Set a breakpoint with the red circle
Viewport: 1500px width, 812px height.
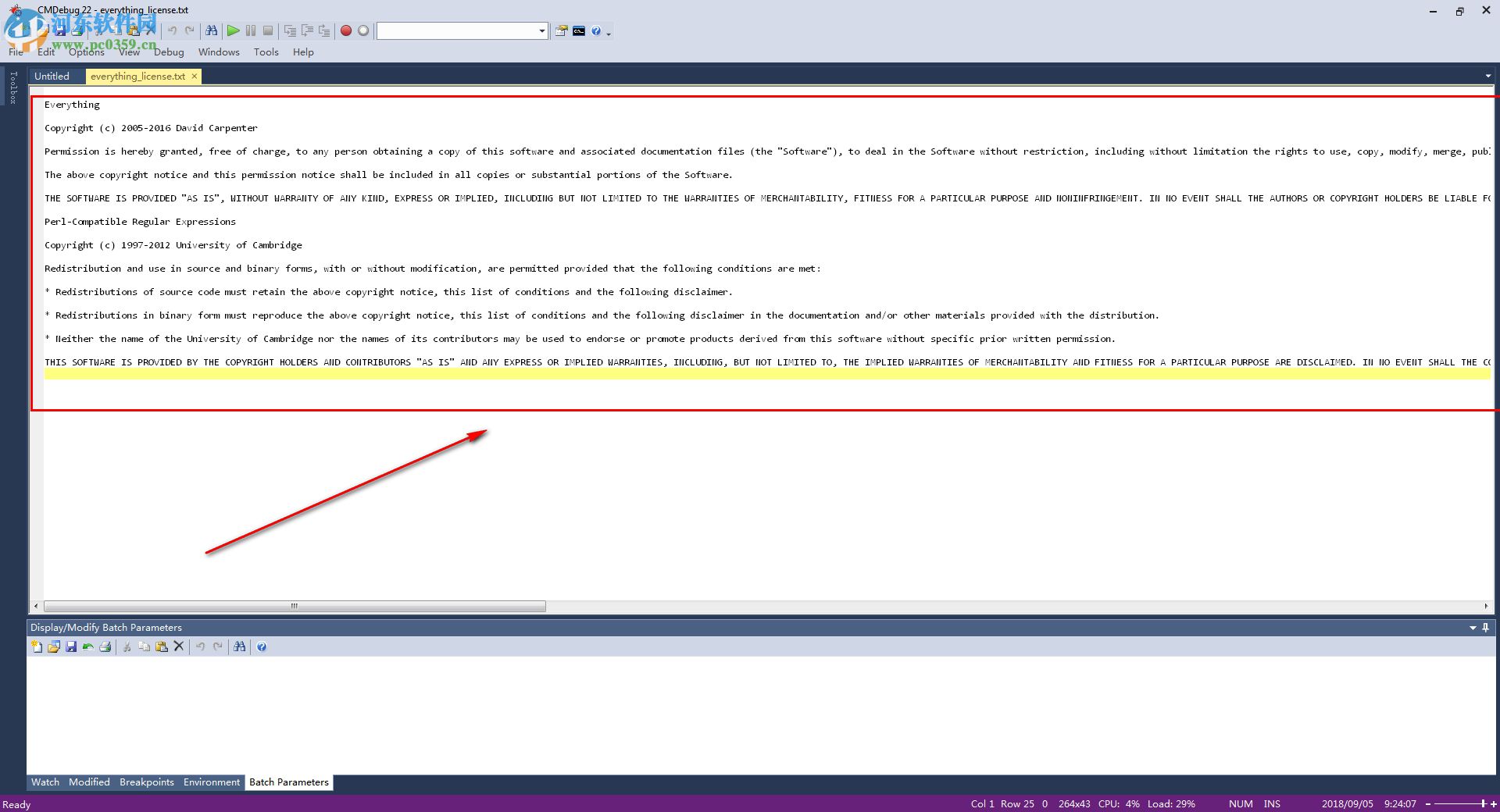pos(346,31)
